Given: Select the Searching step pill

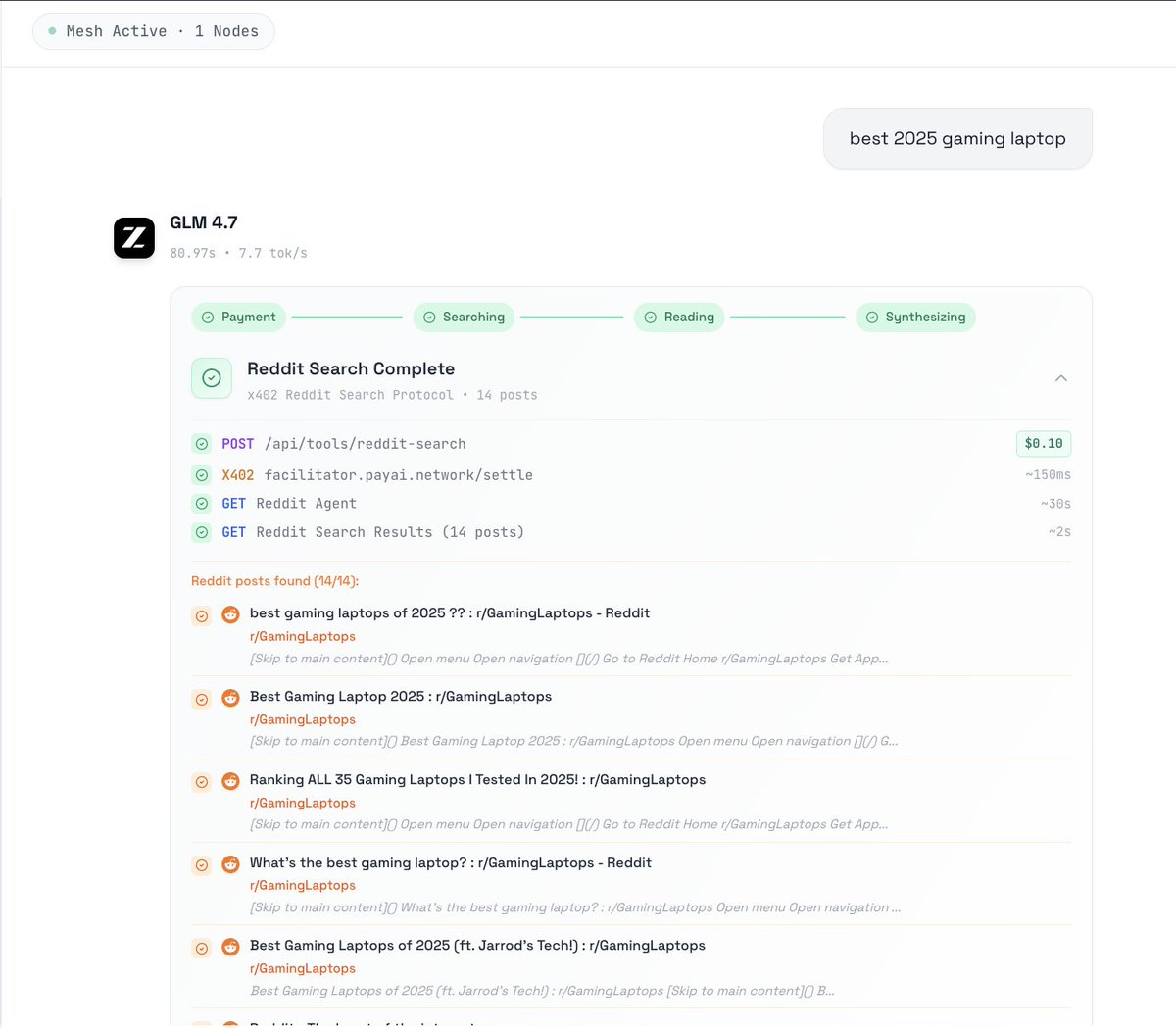Looking at the screenshot, I should pos(464,318).
